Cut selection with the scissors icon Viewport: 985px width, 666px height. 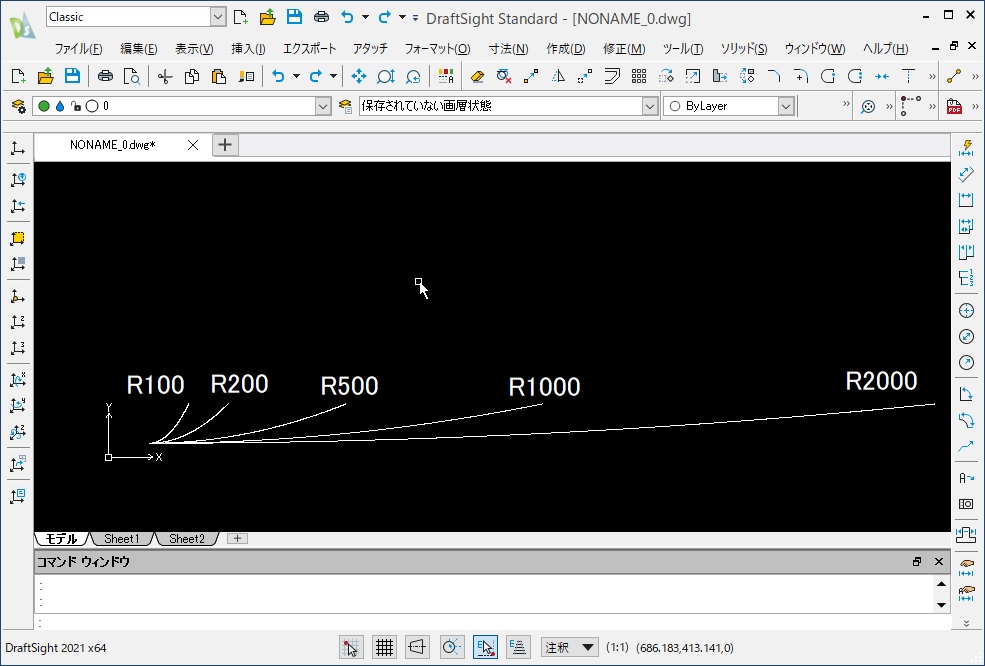pos(165,77)
